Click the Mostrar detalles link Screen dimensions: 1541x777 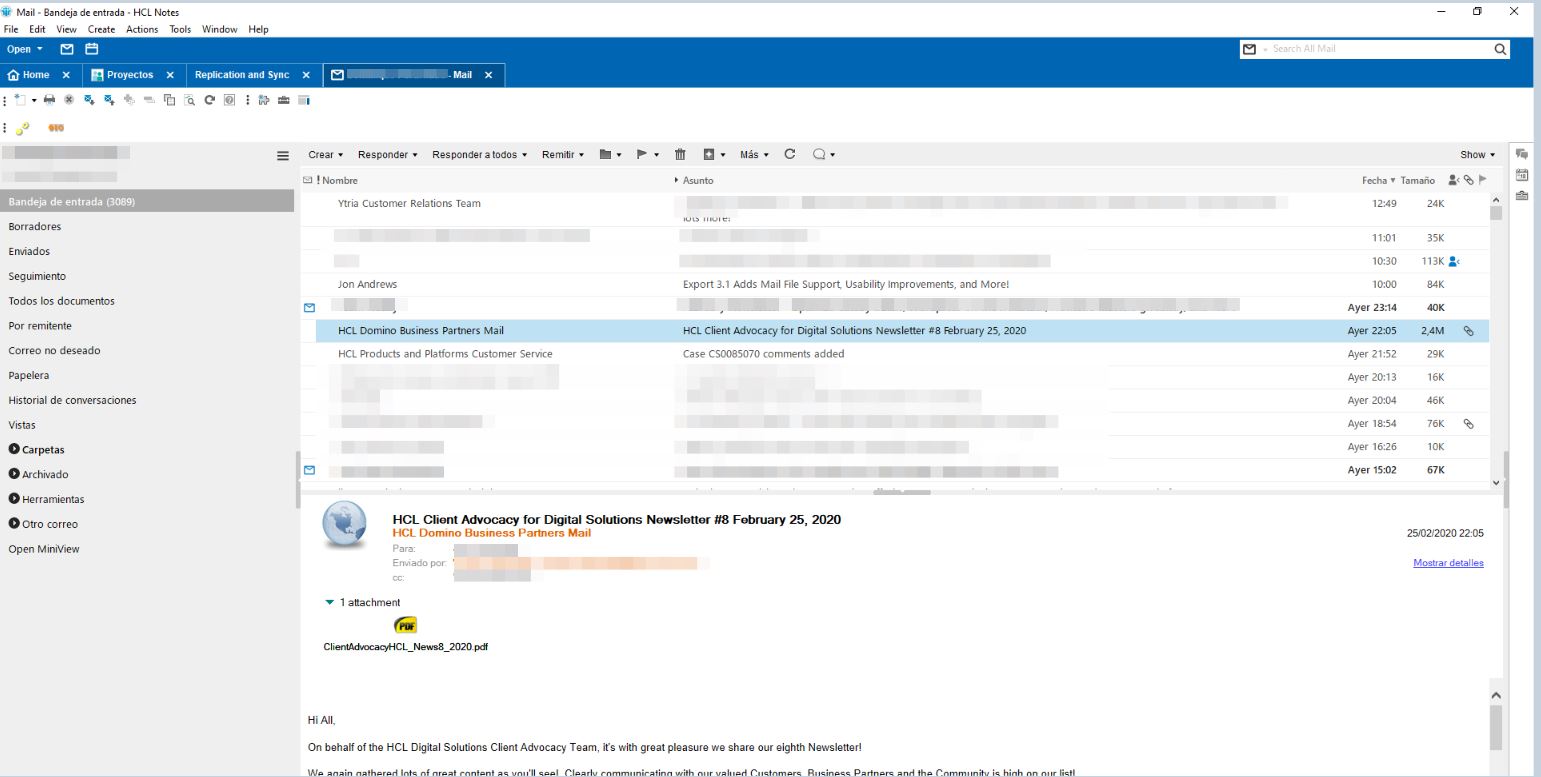pos(1448,563)
